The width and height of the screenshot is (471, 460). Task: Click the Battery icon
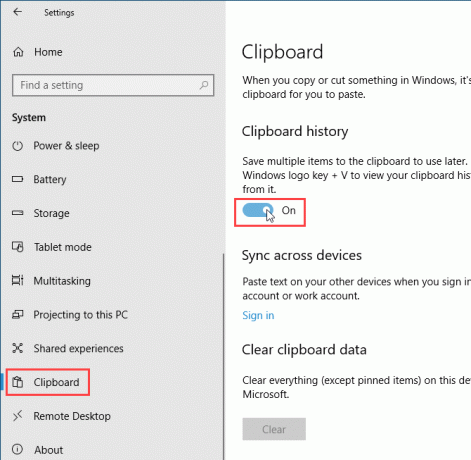[x=18, y=179]
